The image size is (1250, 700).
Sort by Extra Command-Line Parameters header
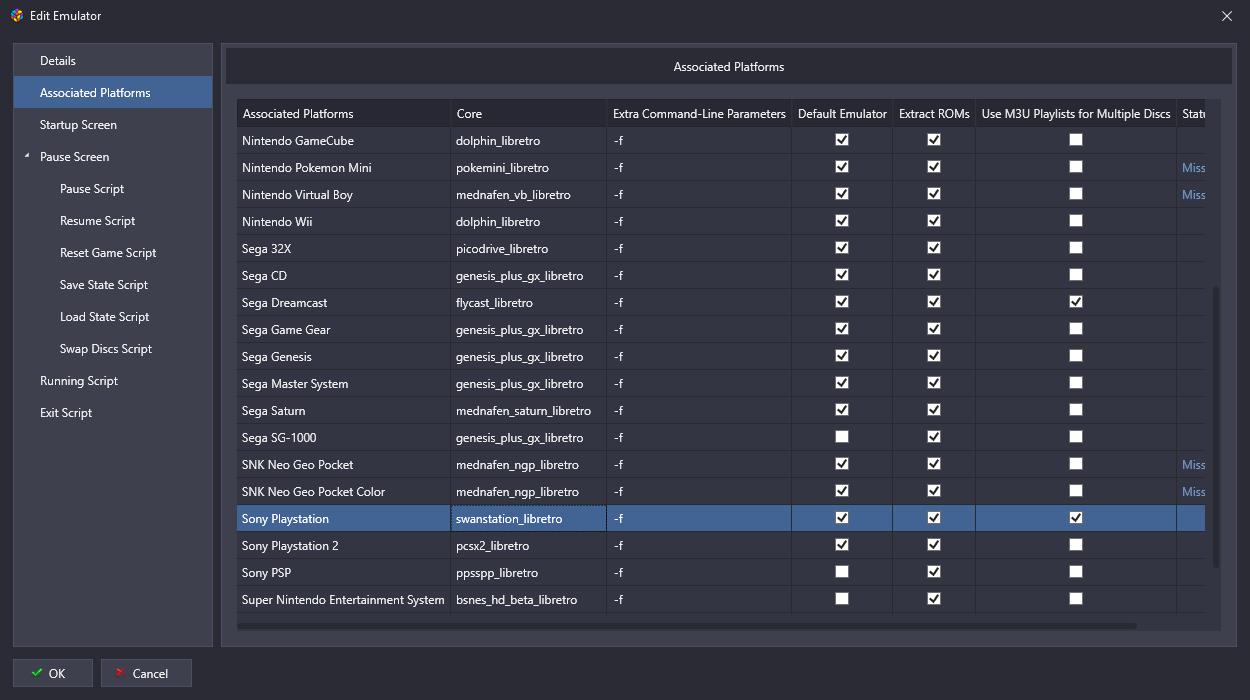tap(699, 113)
